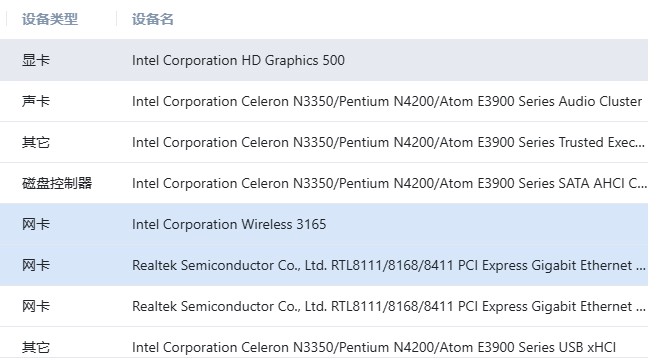The image size is (648, 362).
Task: Click 其它 cell beside the USB xHCI entry
Action: coord(36,347)
